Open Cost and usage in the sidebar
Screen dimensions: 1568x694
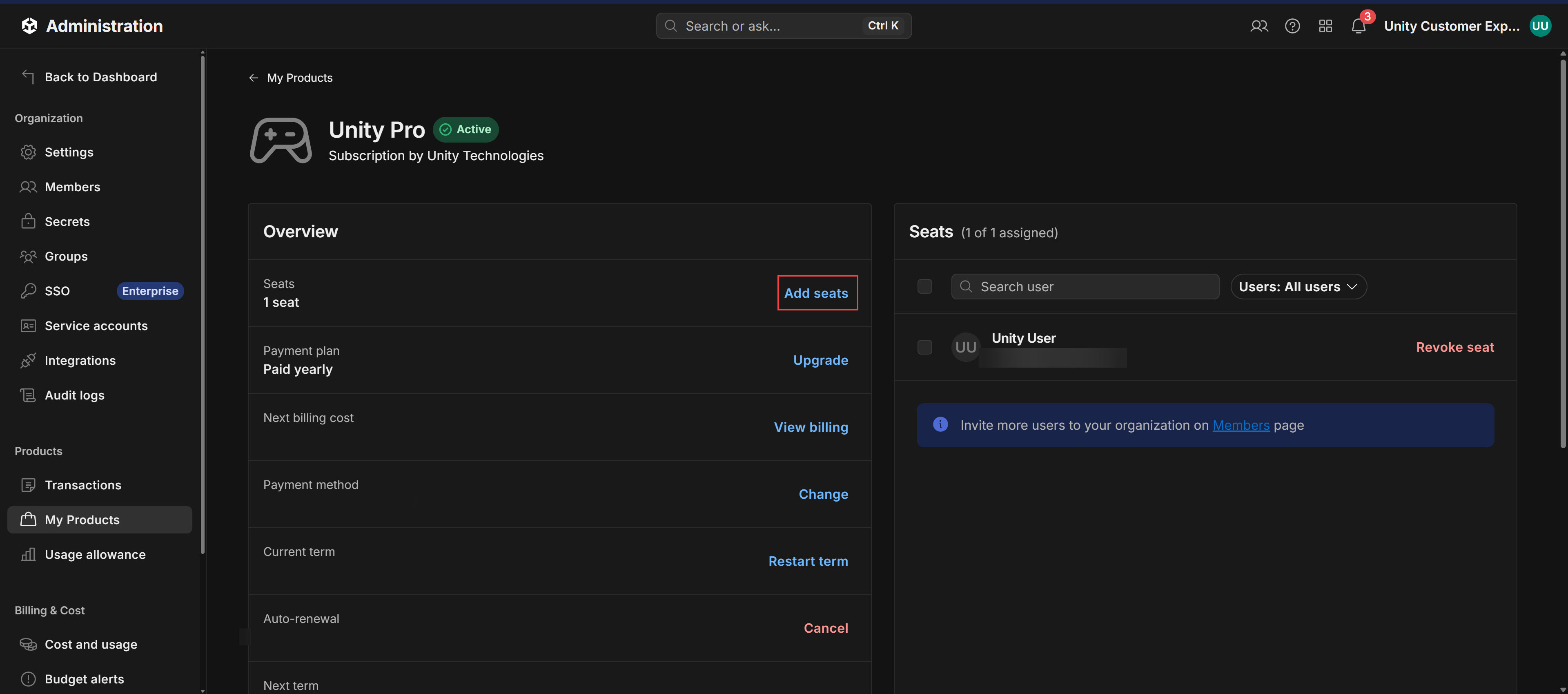(x=99, y=644)
